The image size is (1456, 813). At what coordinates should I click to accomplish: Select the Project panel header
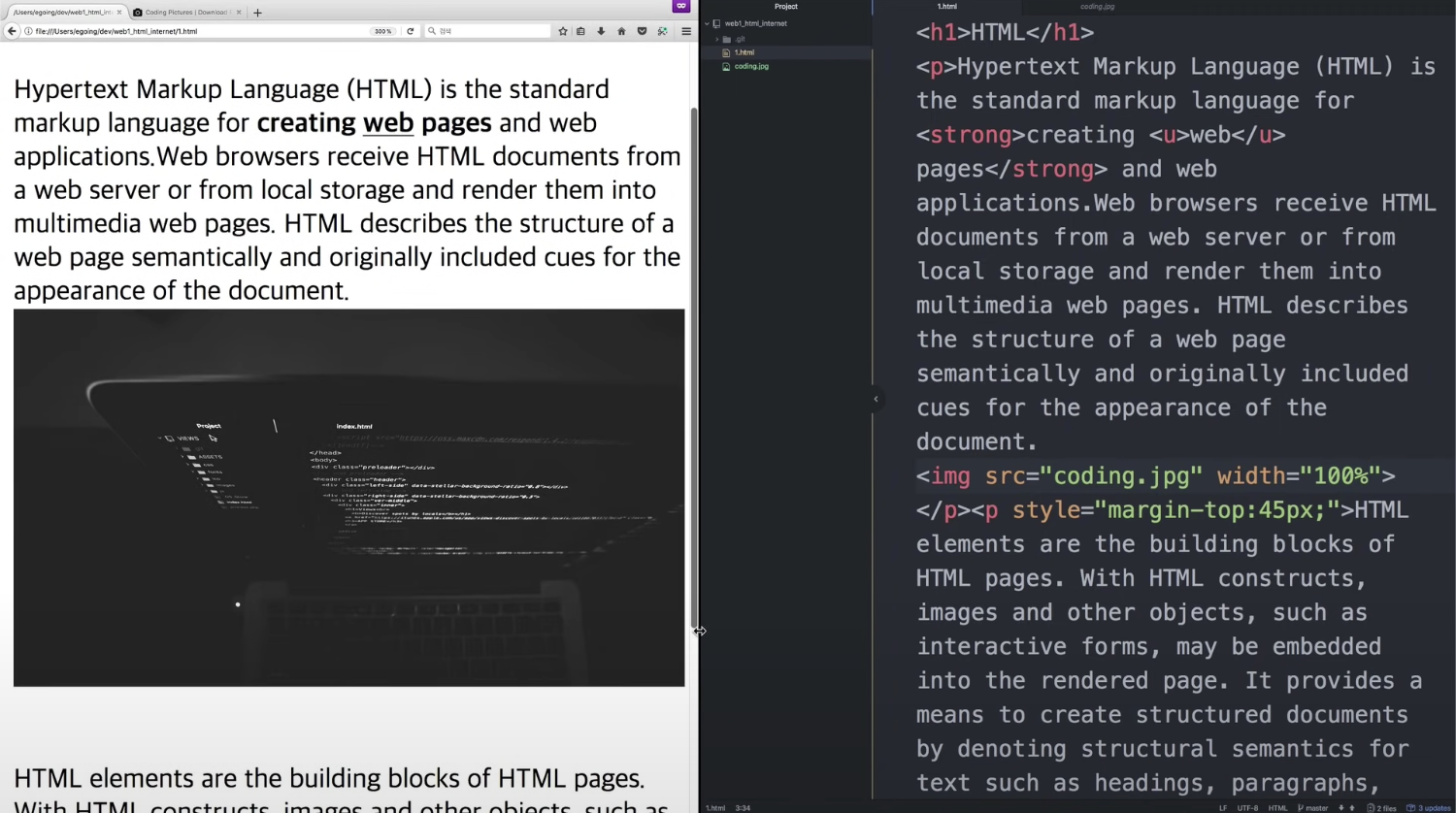786,7
